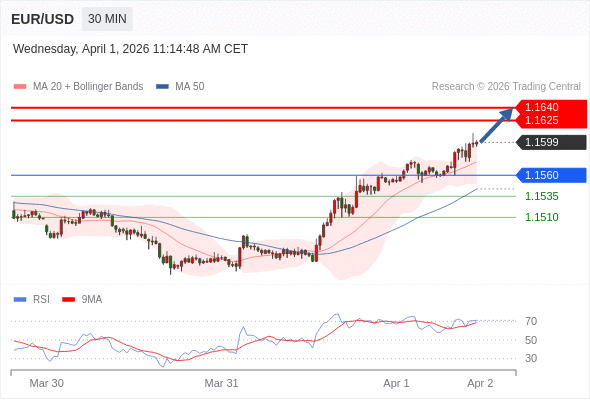This screenshot has height=400, width=590.
Task: Click the Mar 31 date axis label
Action: 221,383
